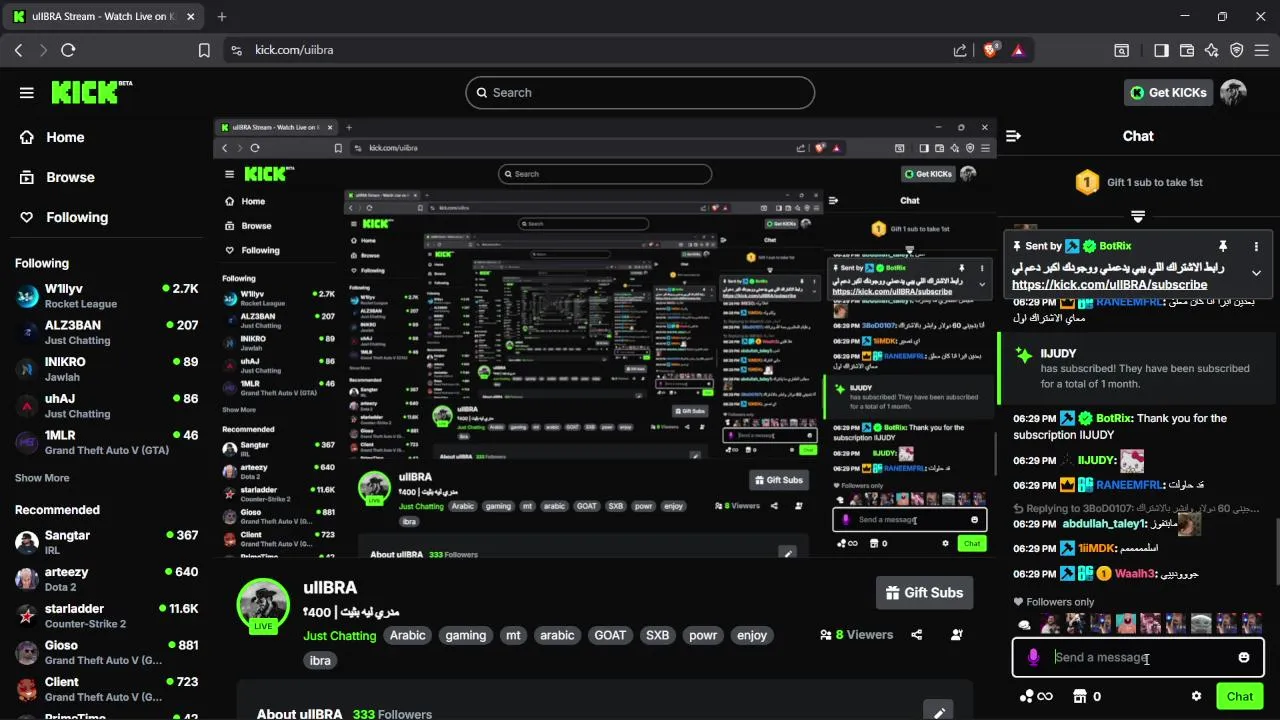
Task: Open the pinned message three-dot menu
Action: [1256, 246]
